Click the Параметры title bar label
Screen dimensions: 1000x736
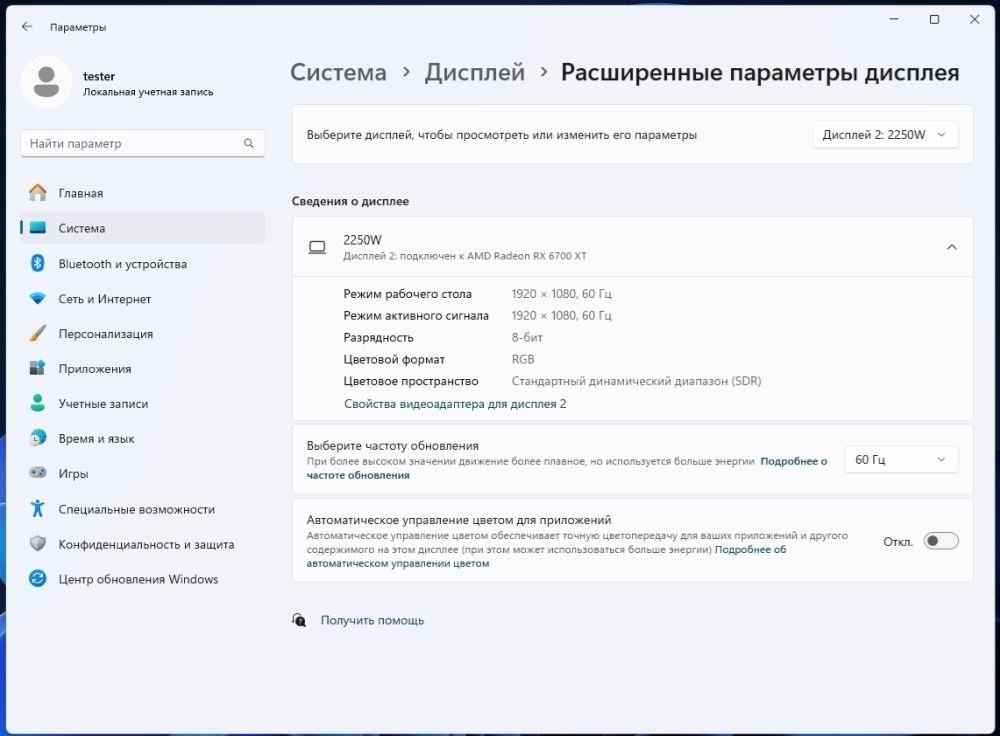point(78,27)
